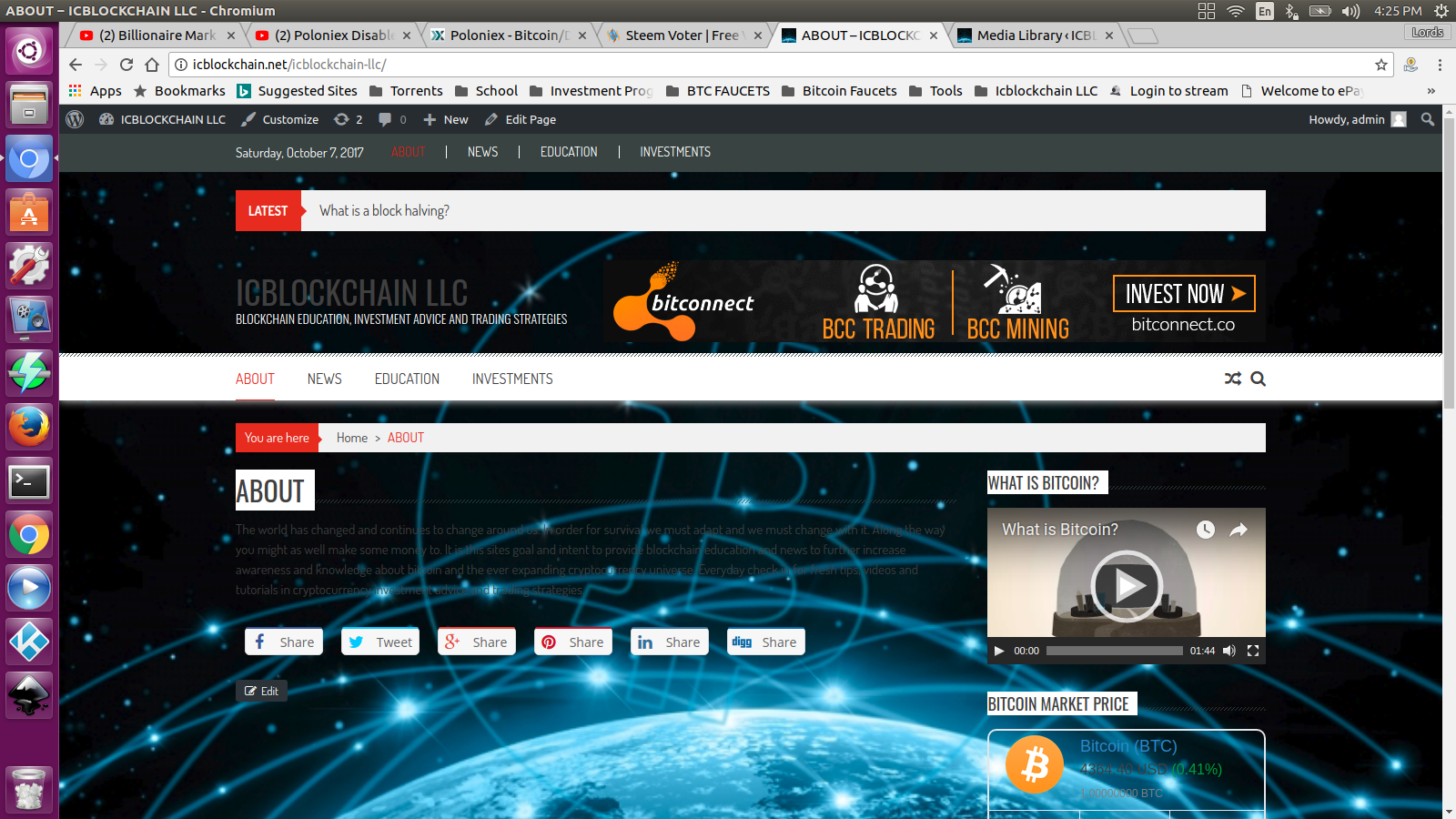Click the Edit button below the share buttons
Image resolution: width=1456 pixels, height=819 pixels.
click(x=262, y=691)
